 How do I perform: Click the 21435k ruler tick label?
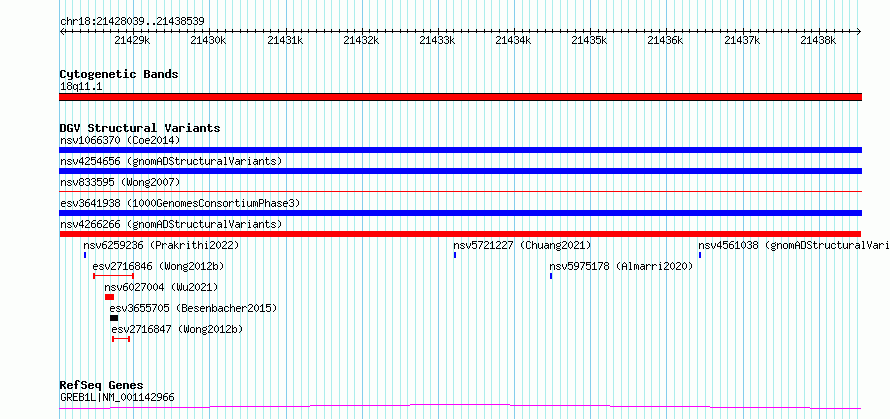pos(589,40)
